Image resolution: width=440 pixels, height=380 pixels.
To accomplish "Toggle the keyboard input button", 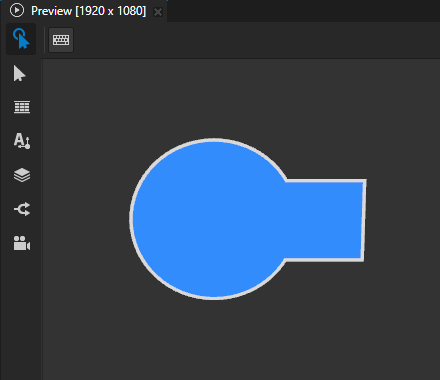I will point(61,40).
